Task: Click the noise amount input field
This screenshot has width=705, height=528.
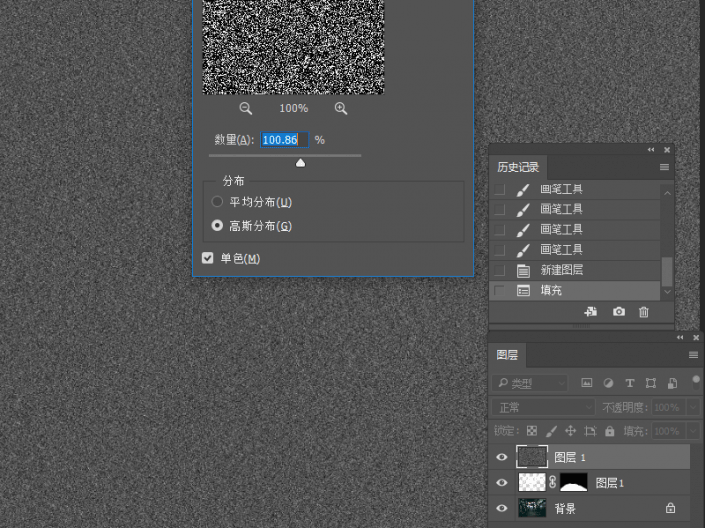Action: coord(285,140)
